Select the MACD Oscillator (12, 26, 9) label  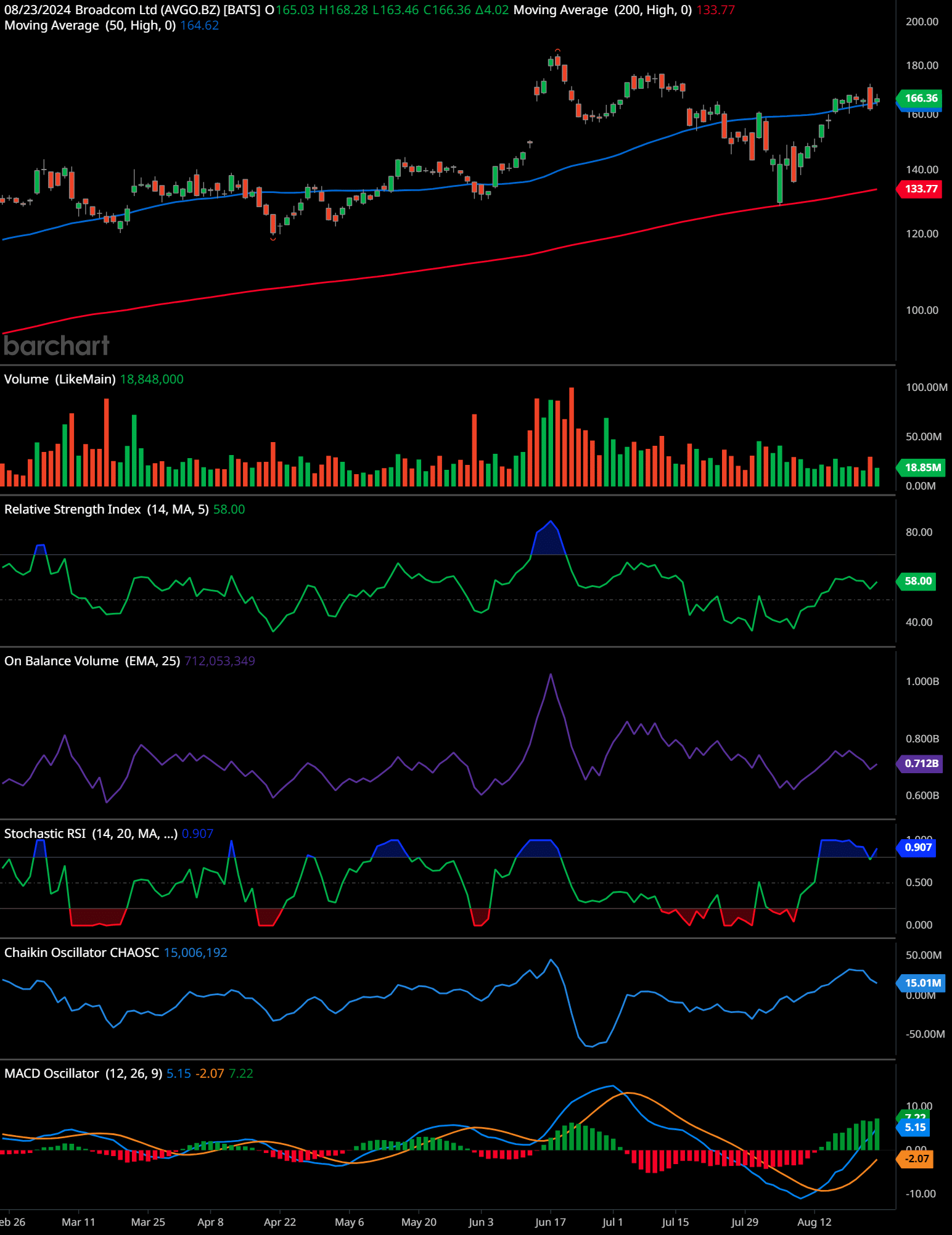point(83,1073)
